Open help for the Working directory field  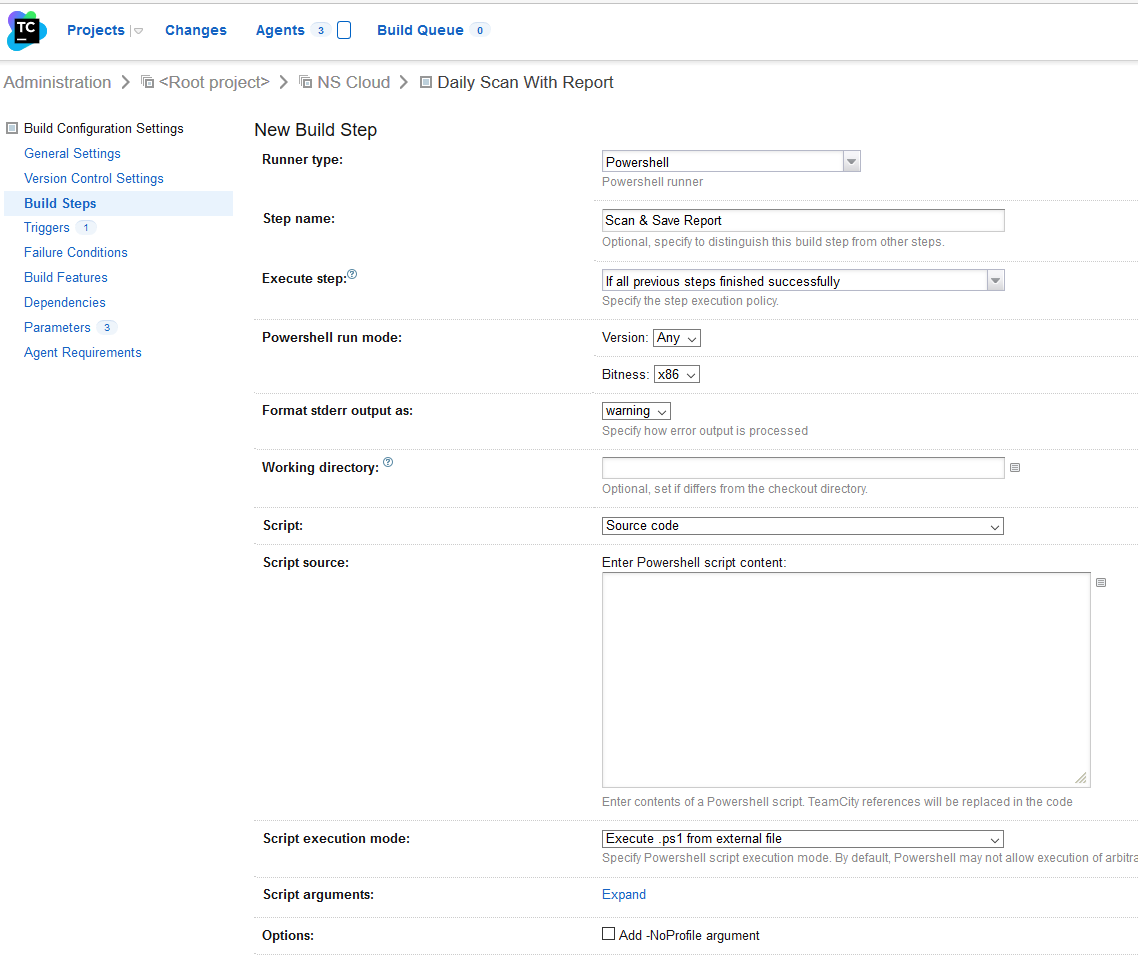pos(388,461)
